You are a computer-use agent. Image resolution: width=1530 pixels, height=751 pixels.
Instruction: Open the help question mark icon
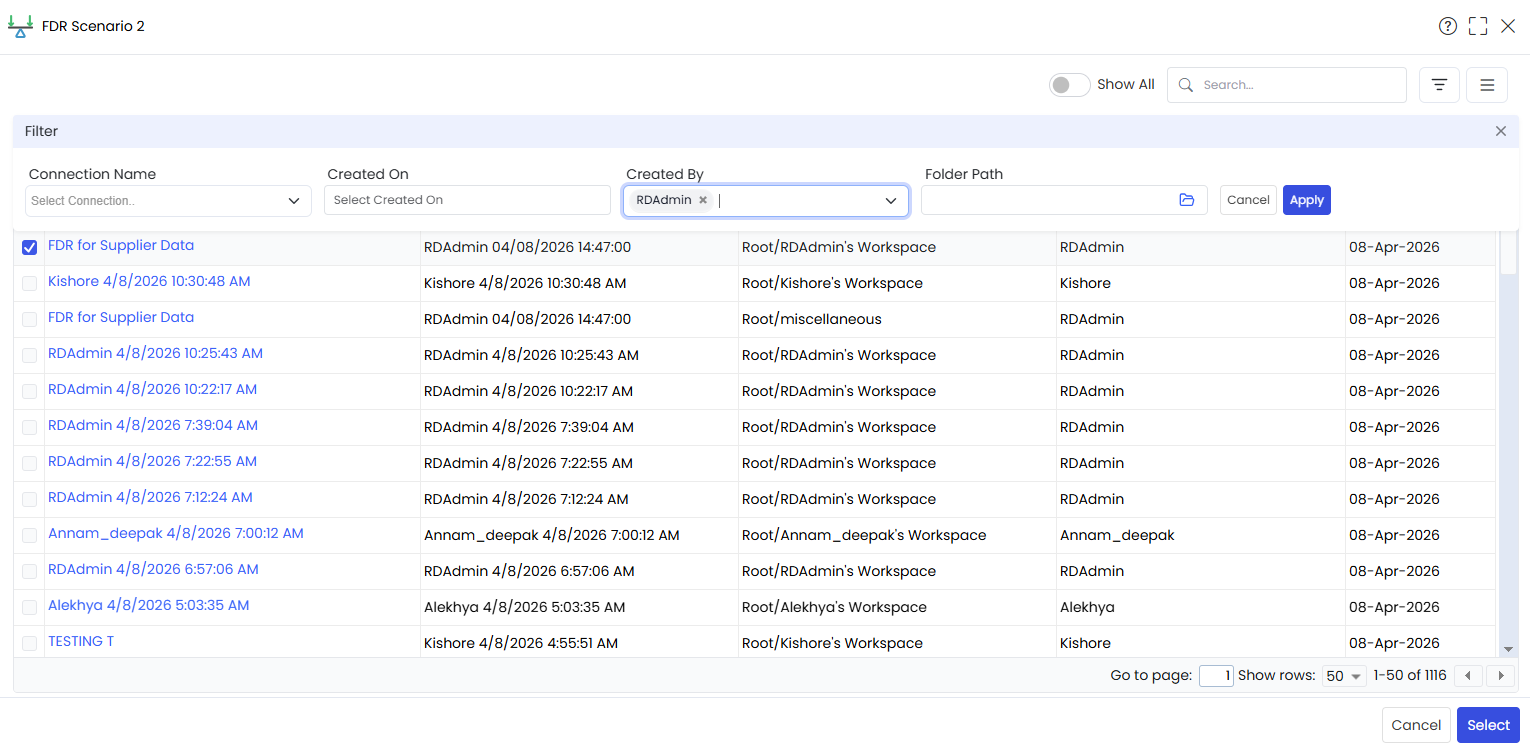(x=1448, y=27)
